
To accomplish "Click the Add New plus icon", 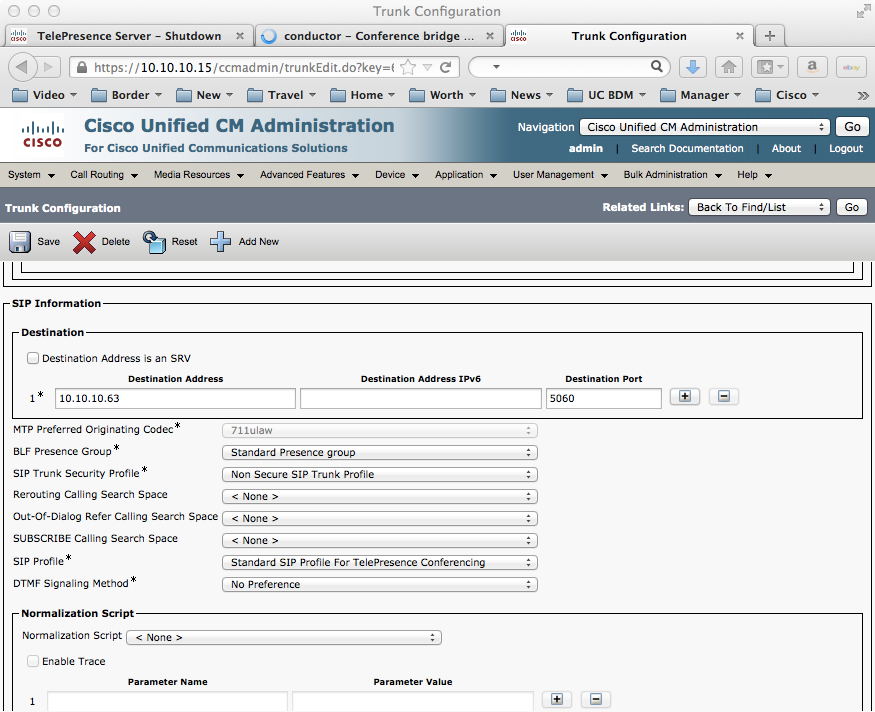I will pos(220,242).
